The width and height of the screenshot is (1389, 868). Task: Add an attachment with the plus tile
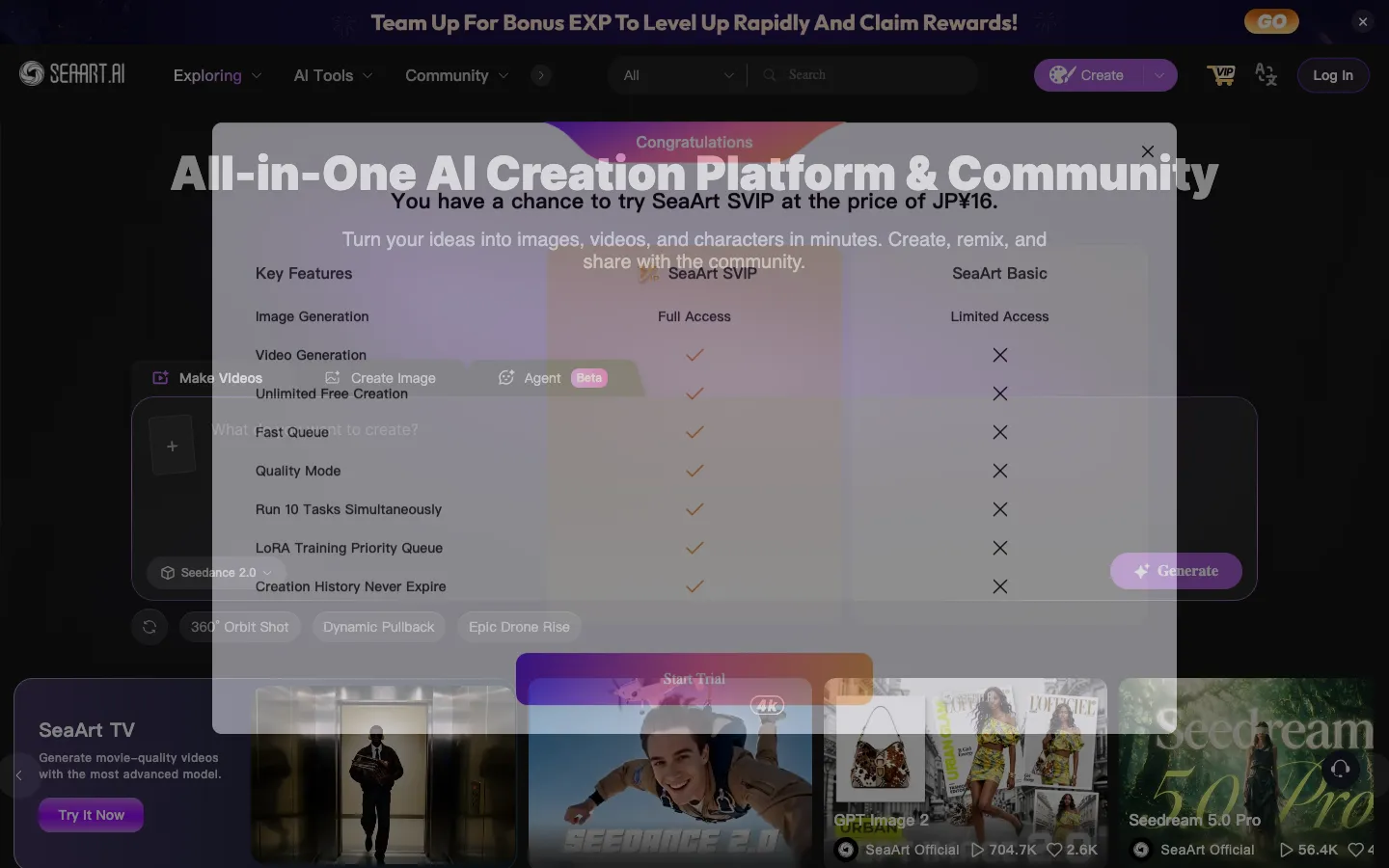[x=173, y=446]
